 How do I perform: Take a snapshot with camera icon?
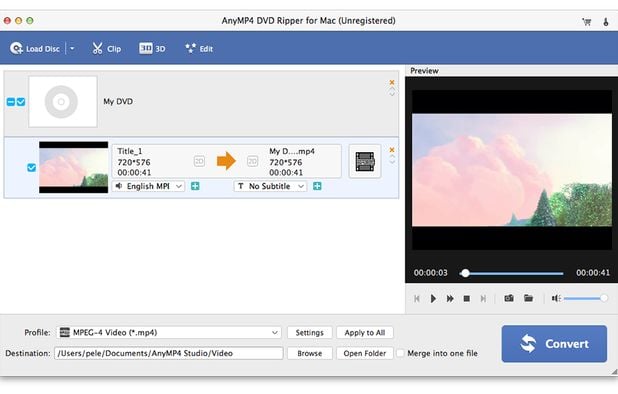[509, 298]
